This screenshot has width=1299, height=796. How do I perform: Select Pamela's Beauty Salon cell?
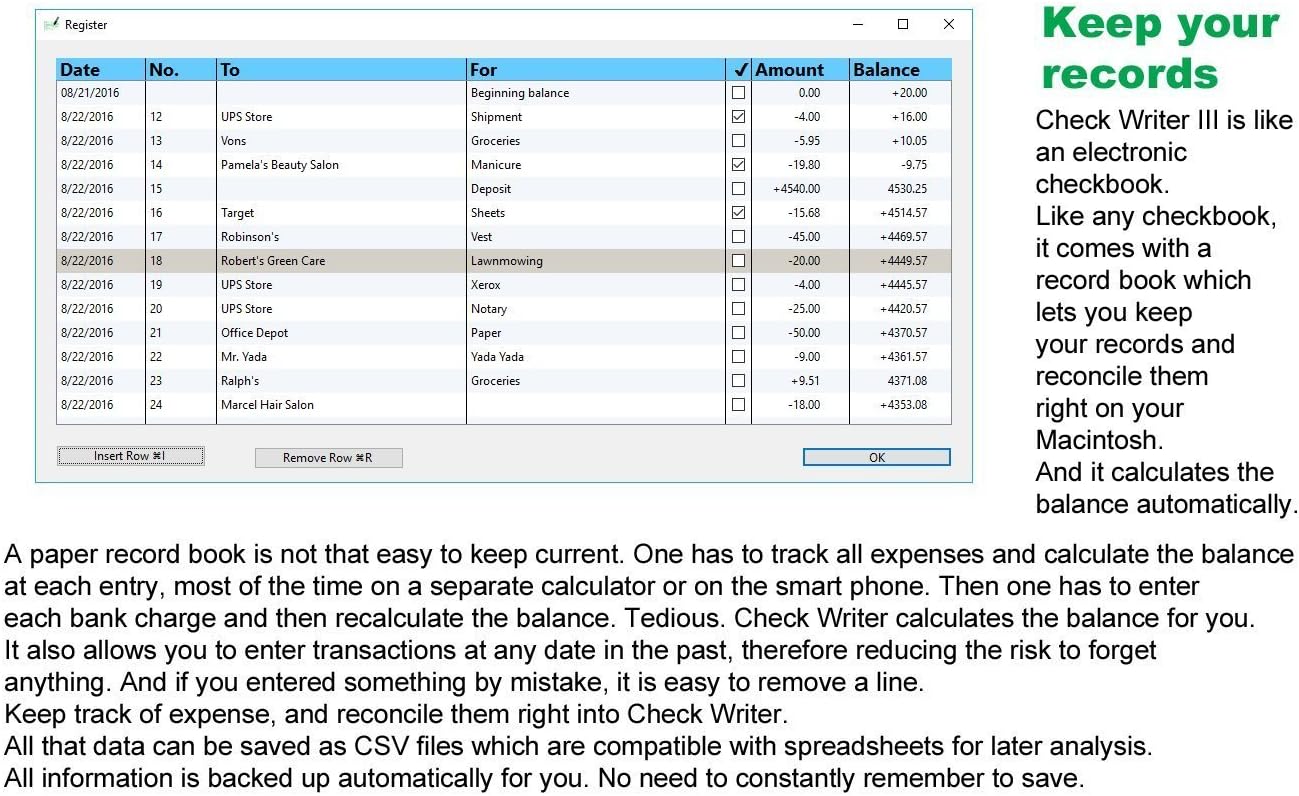[x=341, y=165]
